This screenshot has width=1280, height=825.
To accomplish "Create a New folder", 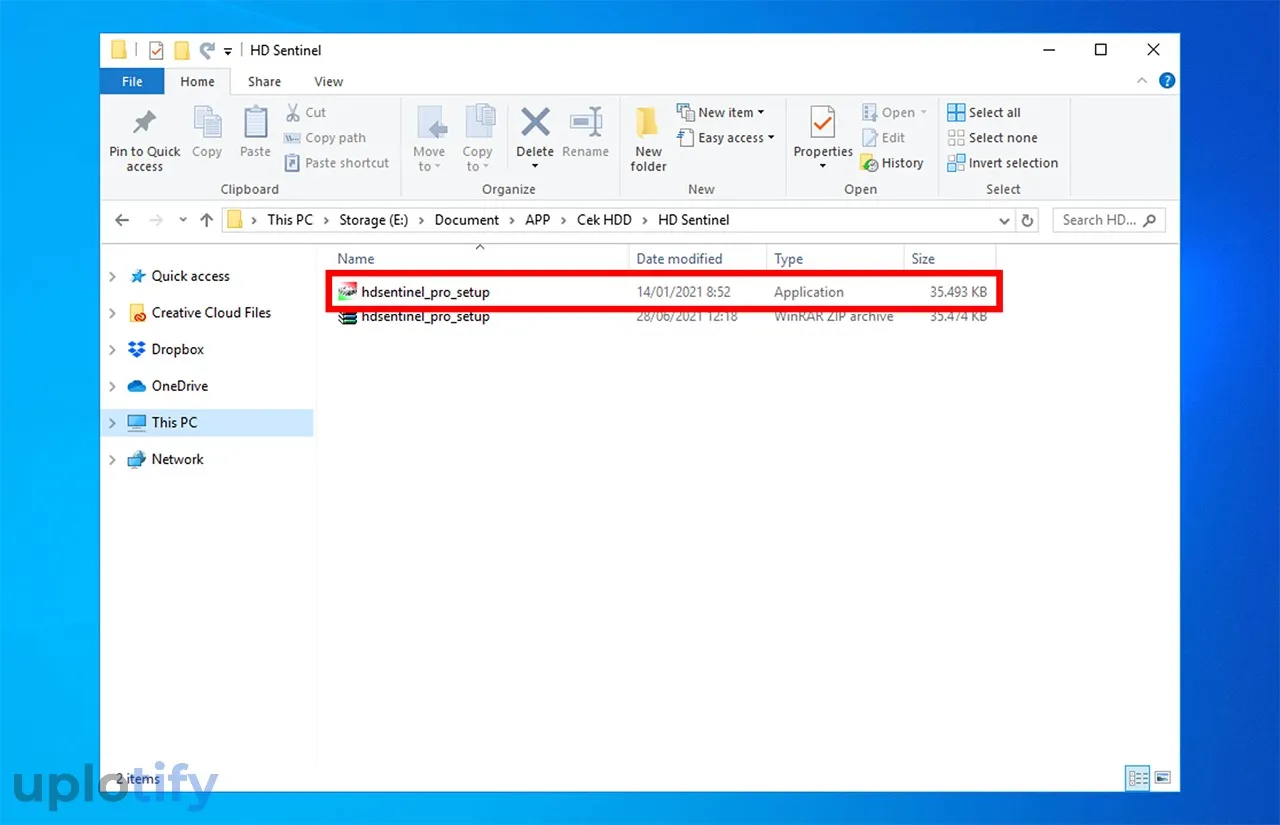I will pos(648,139).
